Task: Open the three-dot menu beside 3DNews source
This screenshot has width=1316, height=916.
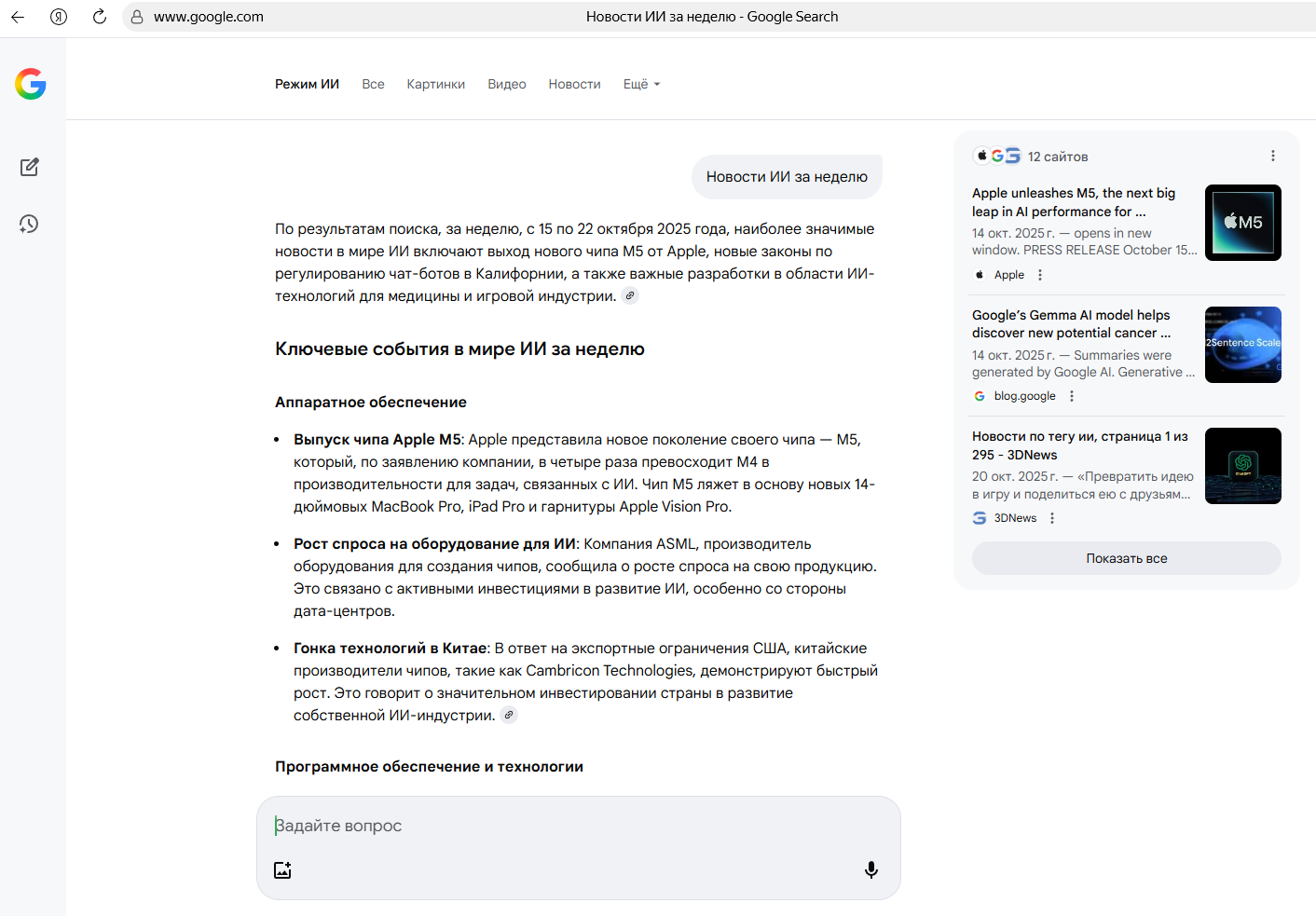Action: point(1052,518)
